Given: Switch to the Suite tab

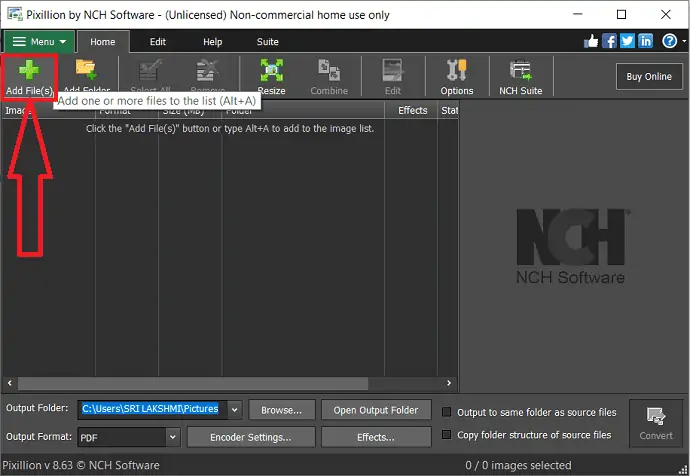Looking at the screenshot, I should tap(268, 42).
